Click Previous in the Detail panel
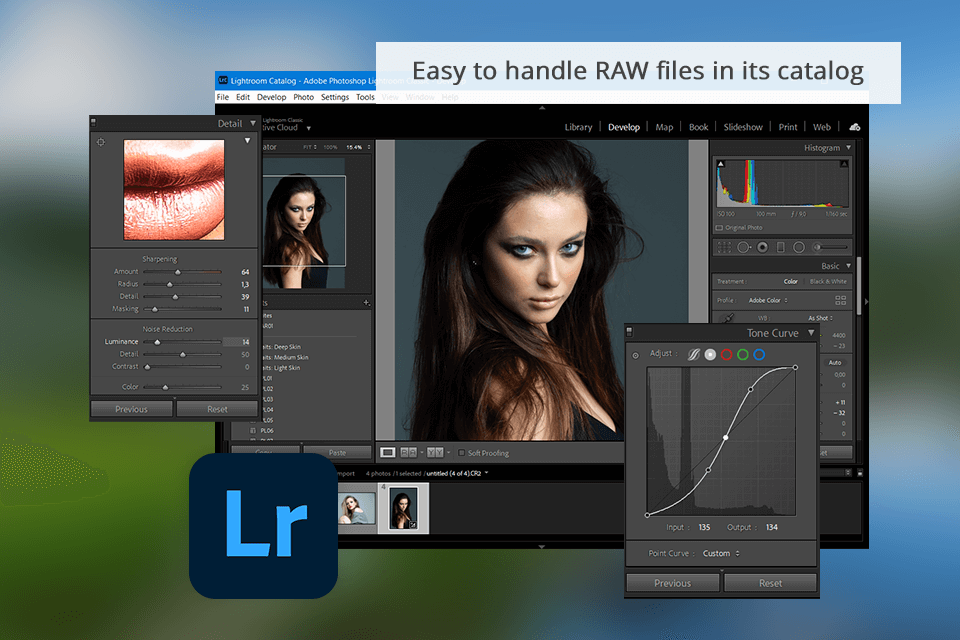This screenshot has height=640, width=960. coord(132,409)
